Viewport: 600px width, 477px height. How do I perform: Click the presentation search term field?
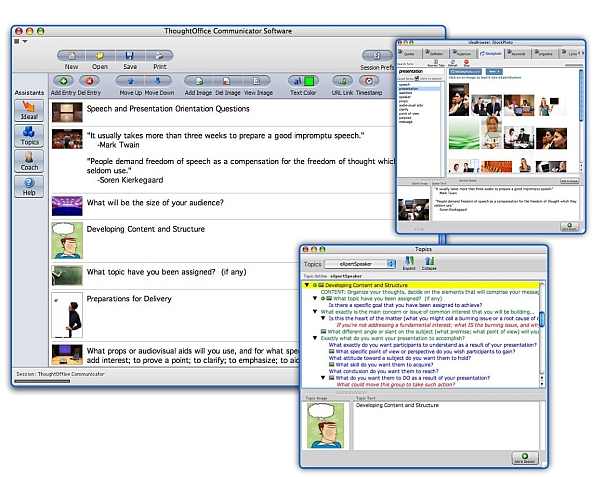click(421, 71)
